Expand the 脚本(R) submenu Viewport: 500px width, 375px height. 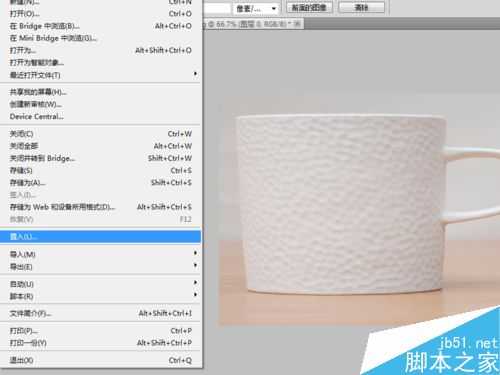click(100, 296)
